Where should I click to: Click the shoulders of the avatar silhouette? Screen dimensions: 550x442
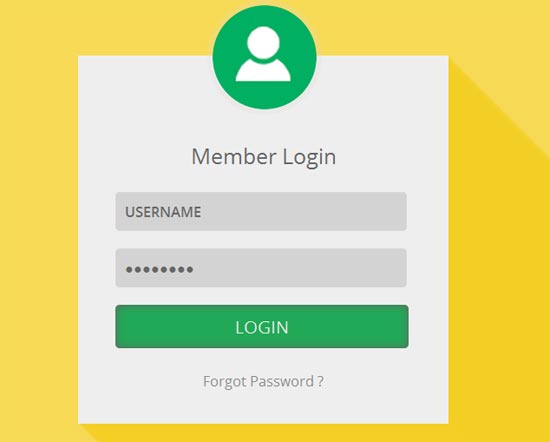[263, 70]
